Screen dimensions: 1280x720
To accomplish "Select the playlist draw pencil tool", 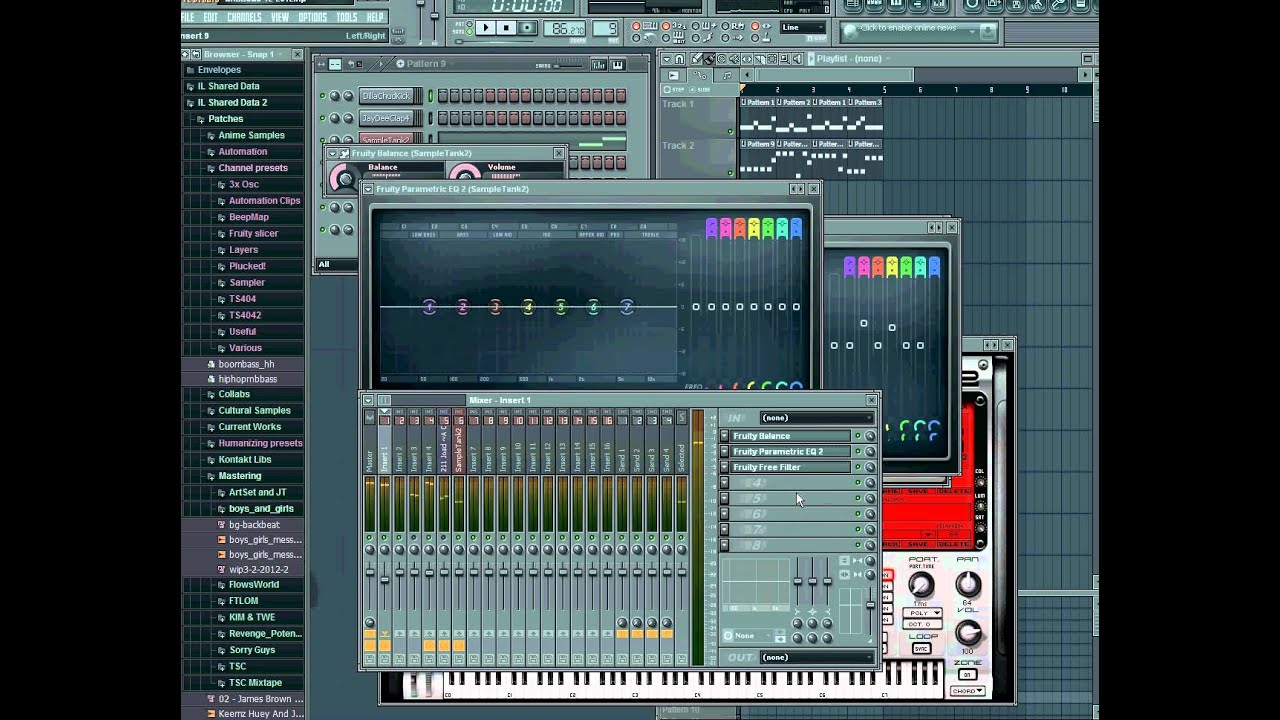I will 697,59.
